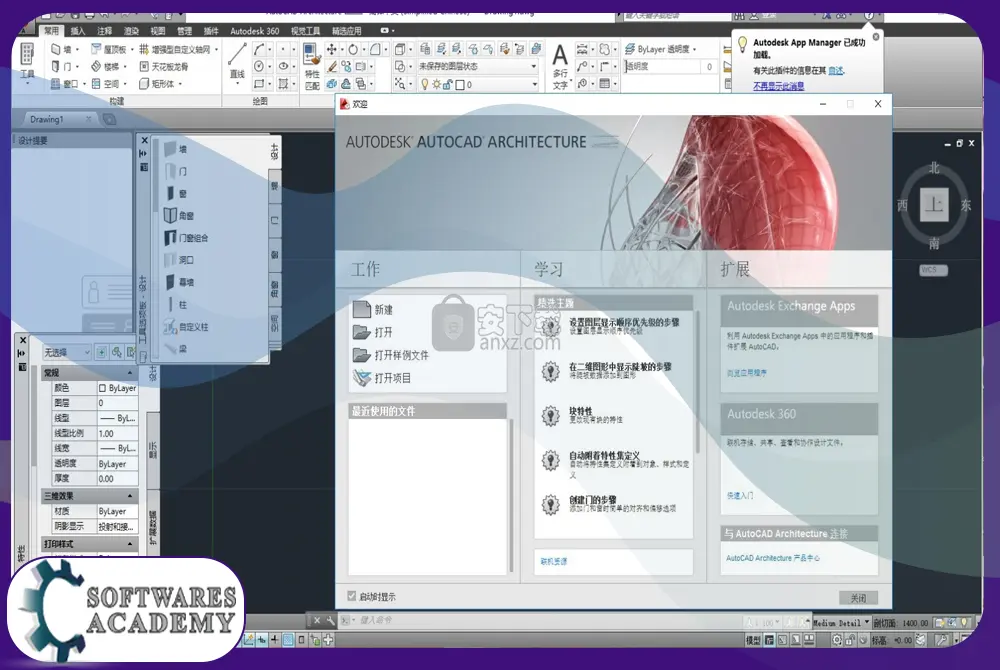Click the 天花板龙骨 ceiling grid tool
The image size is (1000, 670).
click(x=164, y=66)
